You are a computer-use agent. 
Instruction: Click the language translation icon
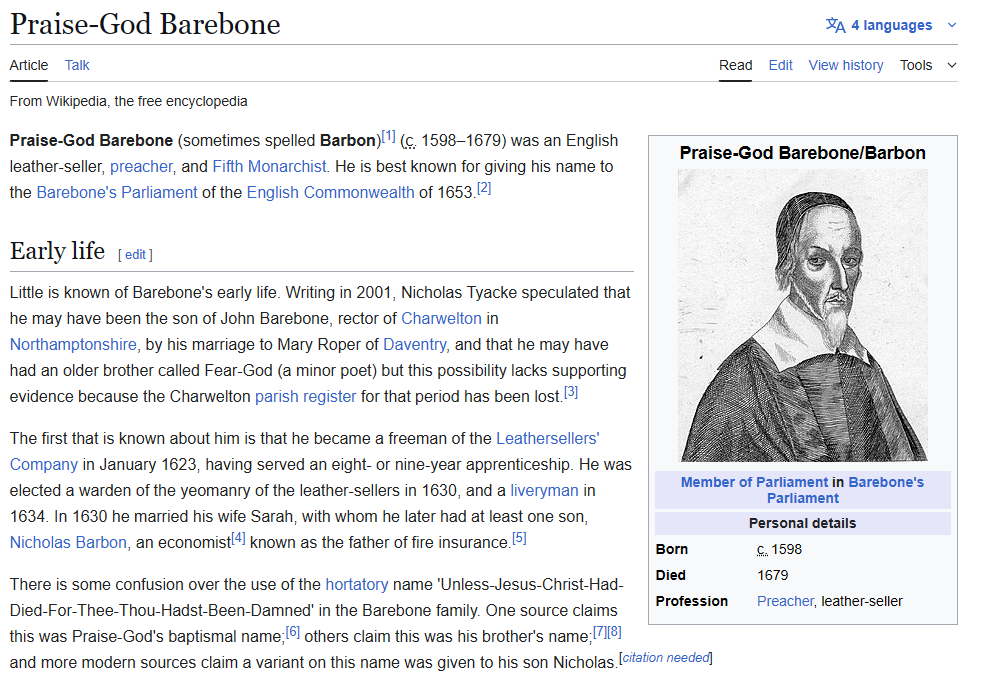tap(835, 25)
